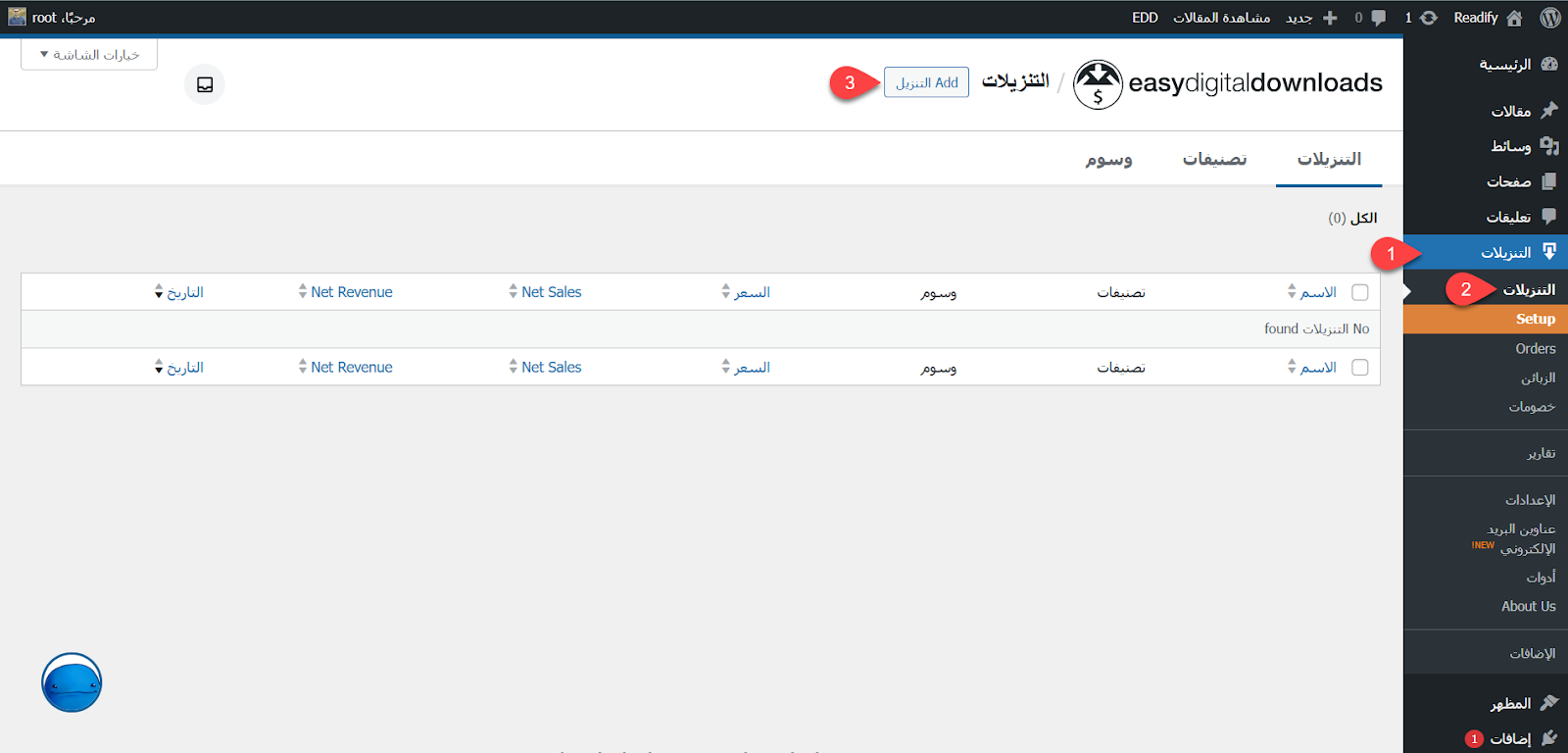This screenshot has height=753, width=1568.
Task: Sort by price column in header
Action: (x=746, y=292)
